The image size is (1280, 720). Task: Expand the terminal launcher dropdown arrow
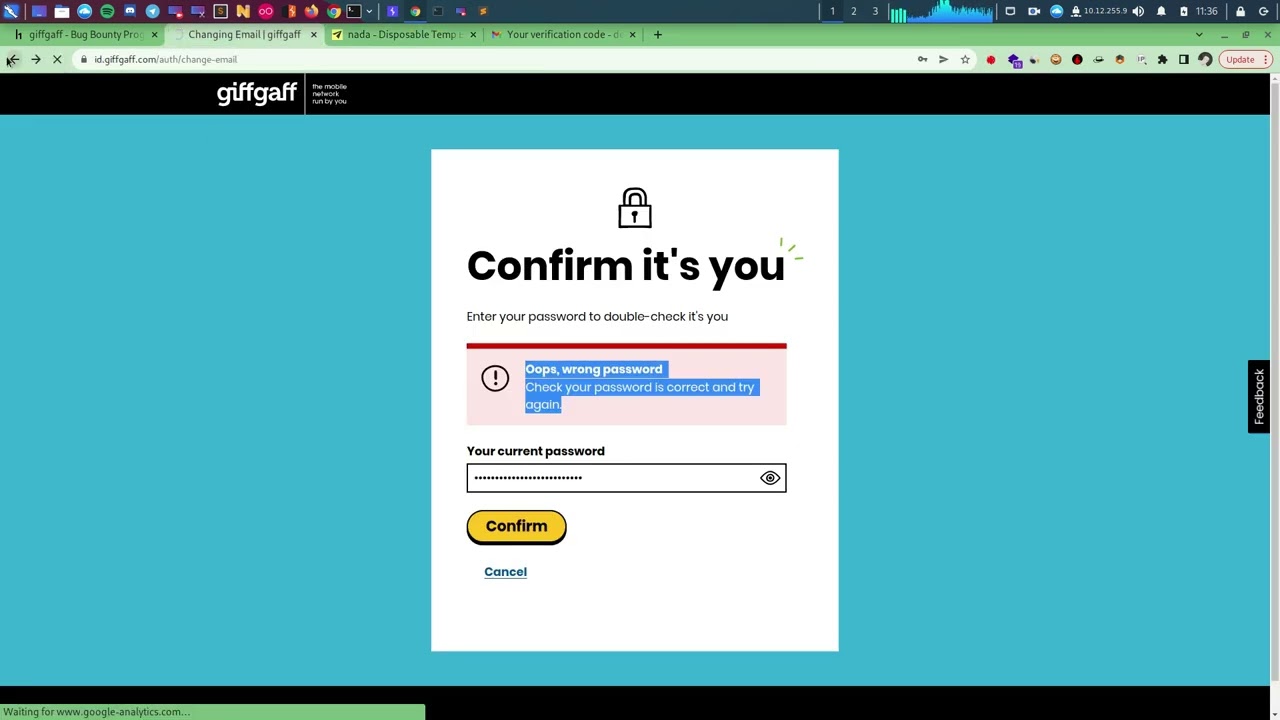click(x=369, y=11)
